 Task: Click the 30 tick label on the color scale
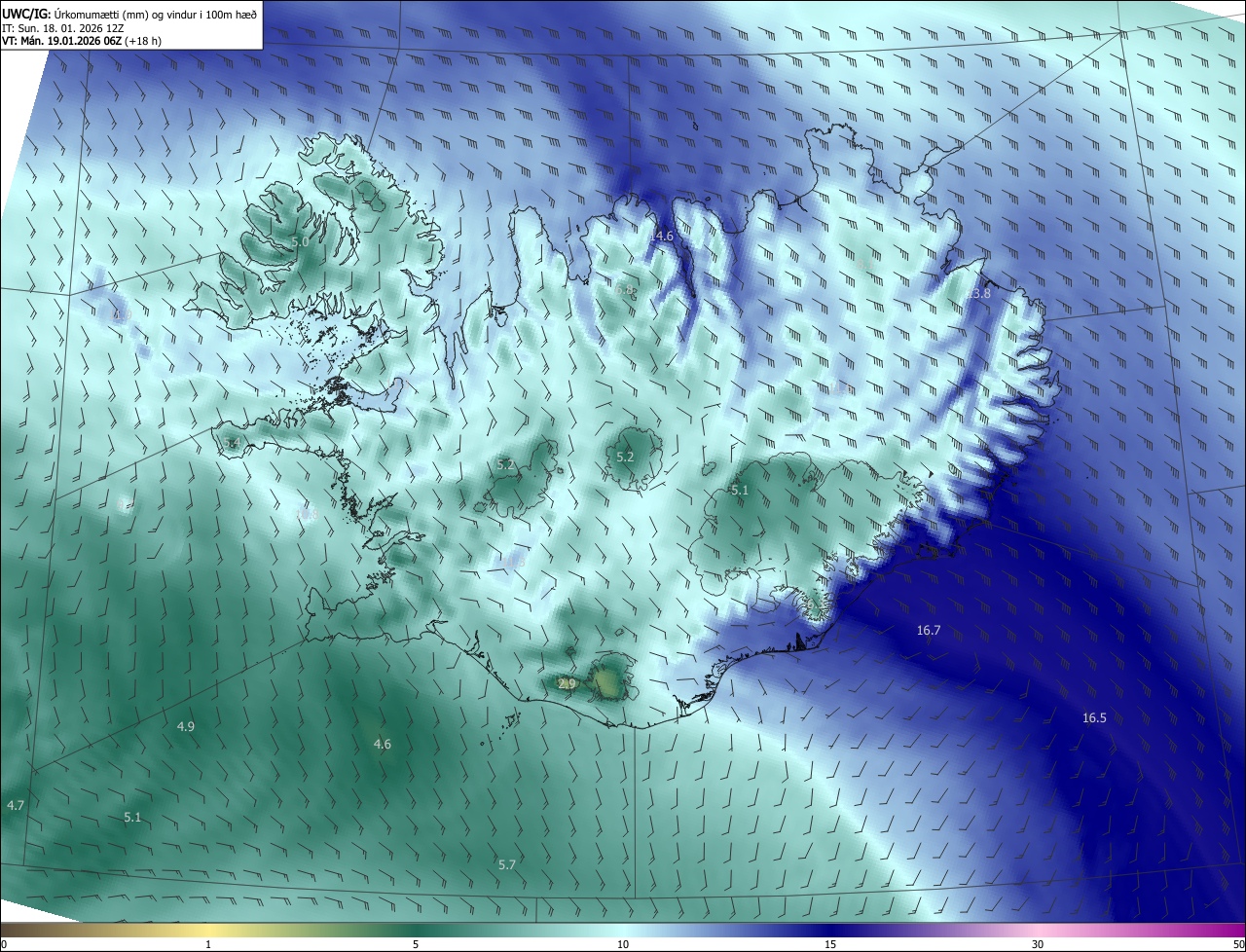click(x=1038, y=944)
